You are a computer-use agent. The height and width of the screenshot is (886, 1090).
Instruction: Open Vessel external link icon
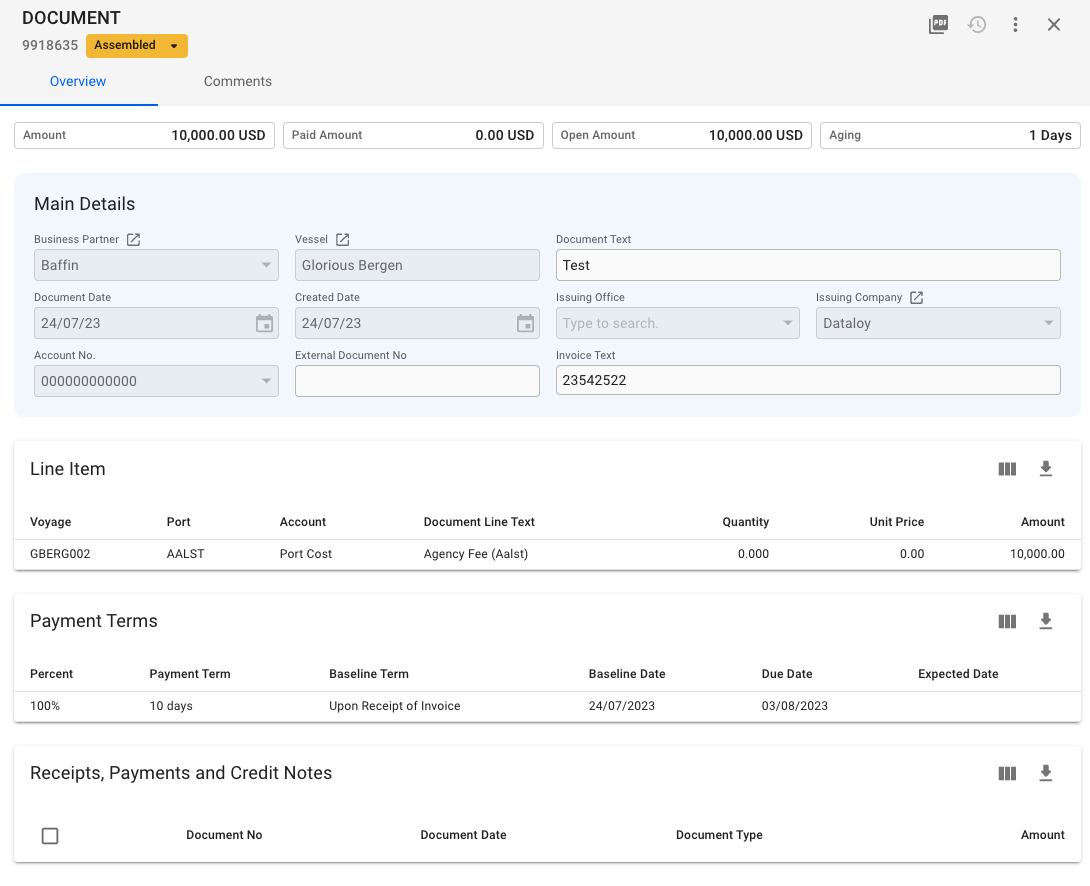pos(343,240)
